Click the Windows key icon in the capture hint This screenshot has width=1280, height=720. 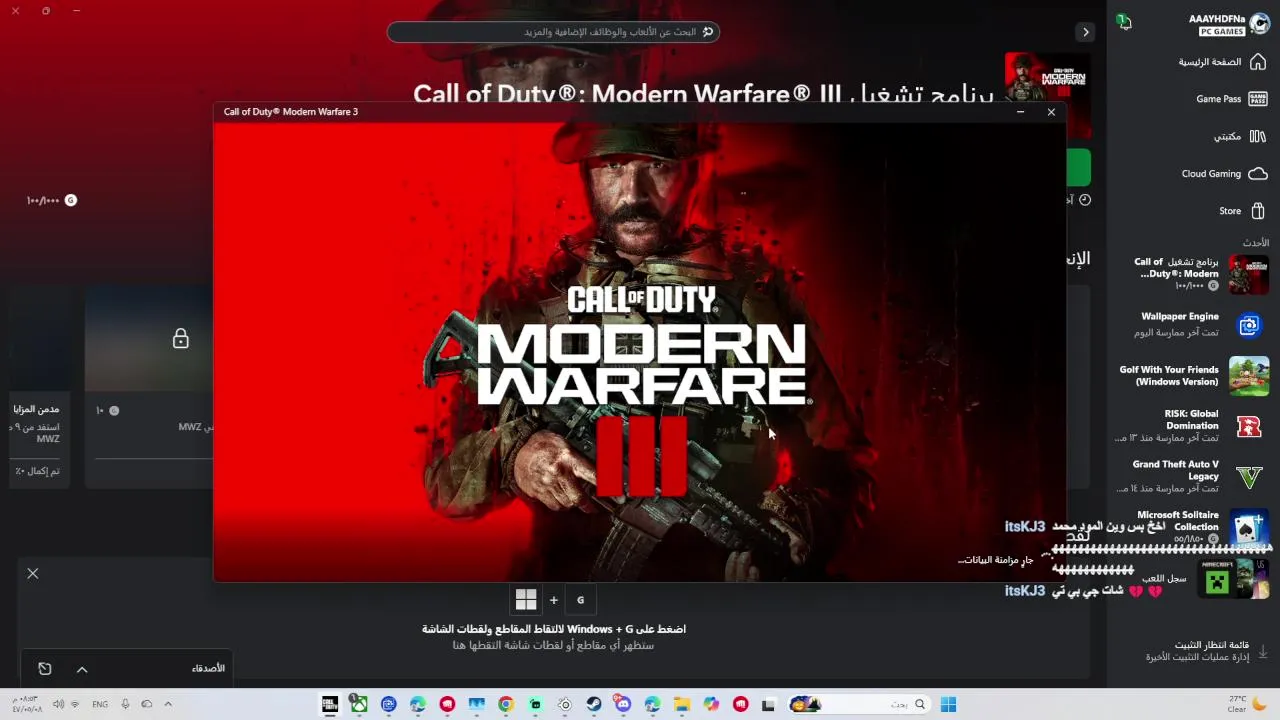526,600
